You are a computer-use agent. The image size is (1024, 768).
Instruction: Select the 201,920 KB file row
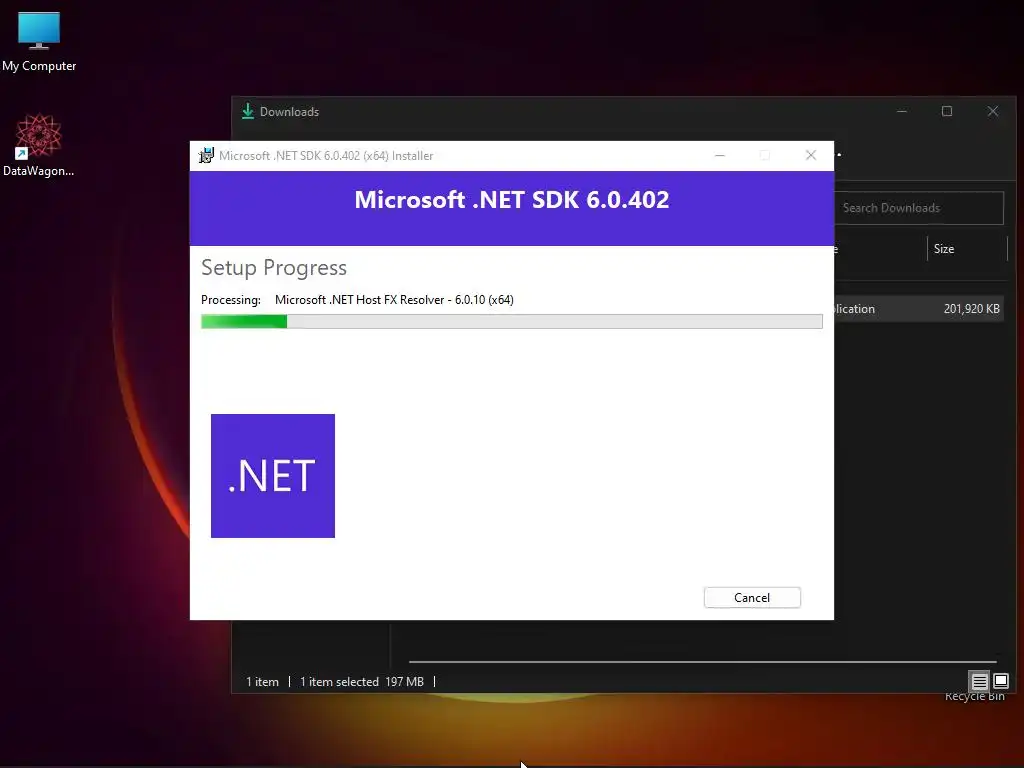(x=919, y=309)
